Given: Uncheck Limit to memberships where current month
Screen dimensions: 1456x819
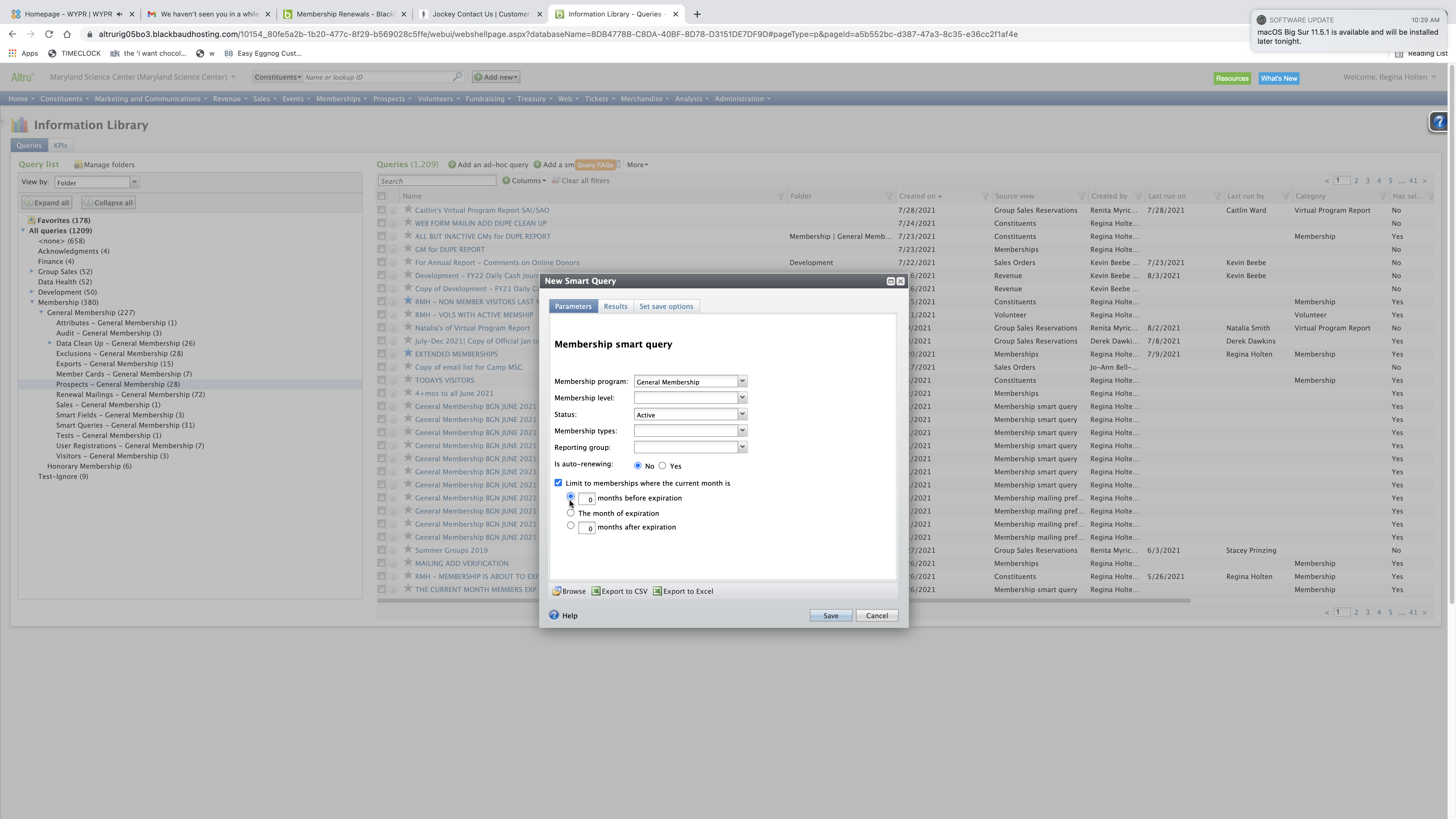Looking at the screenshot, I should (559, 483).
